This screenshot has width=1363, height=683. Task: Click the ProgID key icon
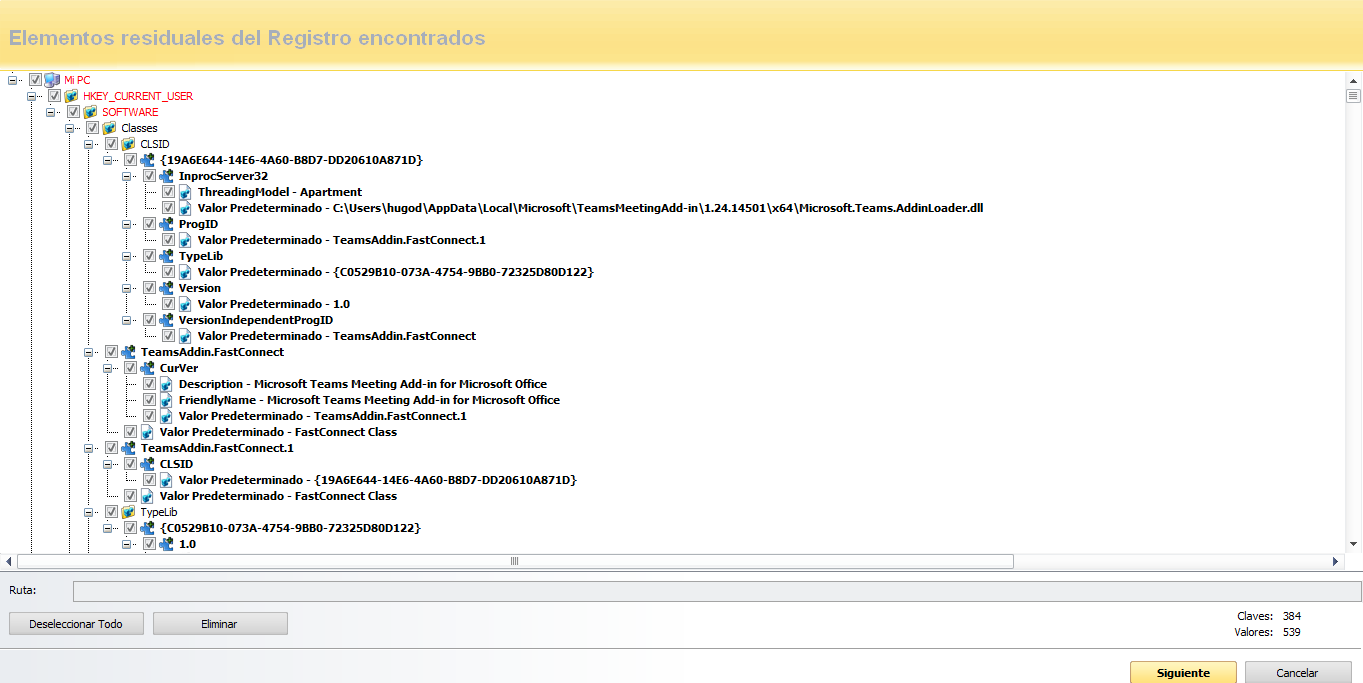167,224
